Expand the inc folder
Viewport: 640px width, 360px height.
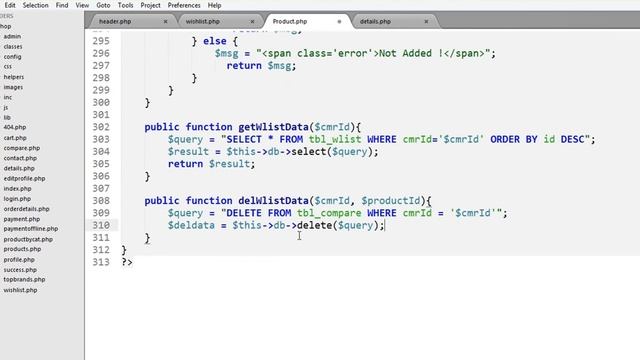[x=8, y=97]
